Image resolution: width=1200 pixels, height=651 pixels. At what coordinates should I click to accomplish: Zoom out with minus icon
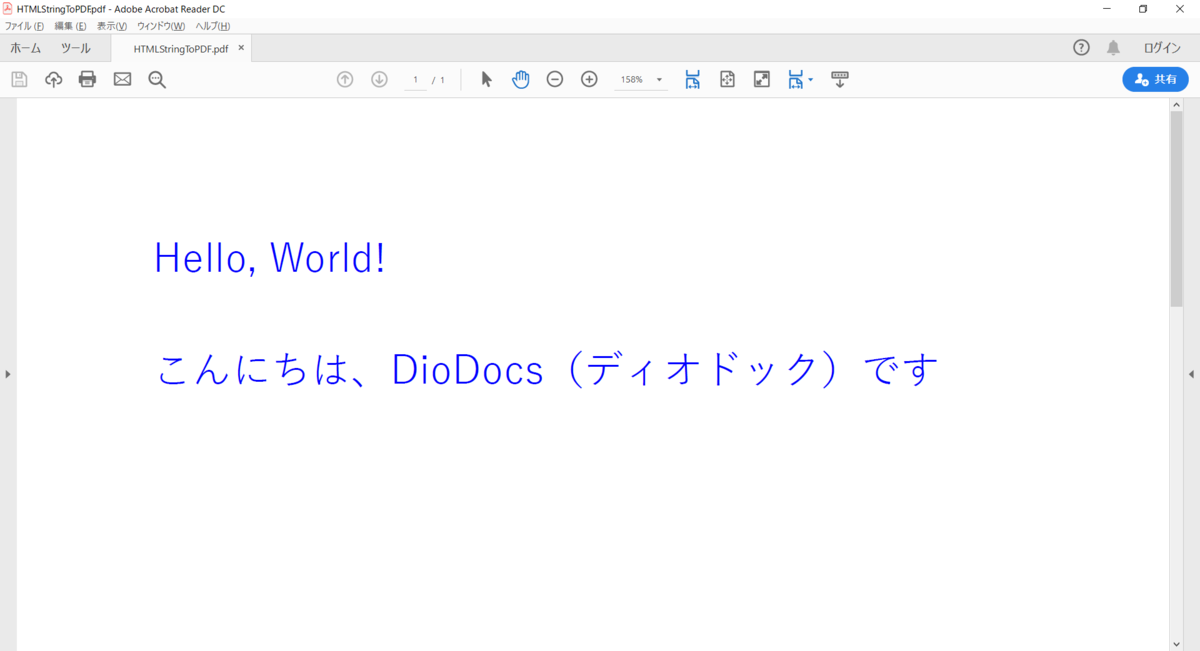coord(555,79)
